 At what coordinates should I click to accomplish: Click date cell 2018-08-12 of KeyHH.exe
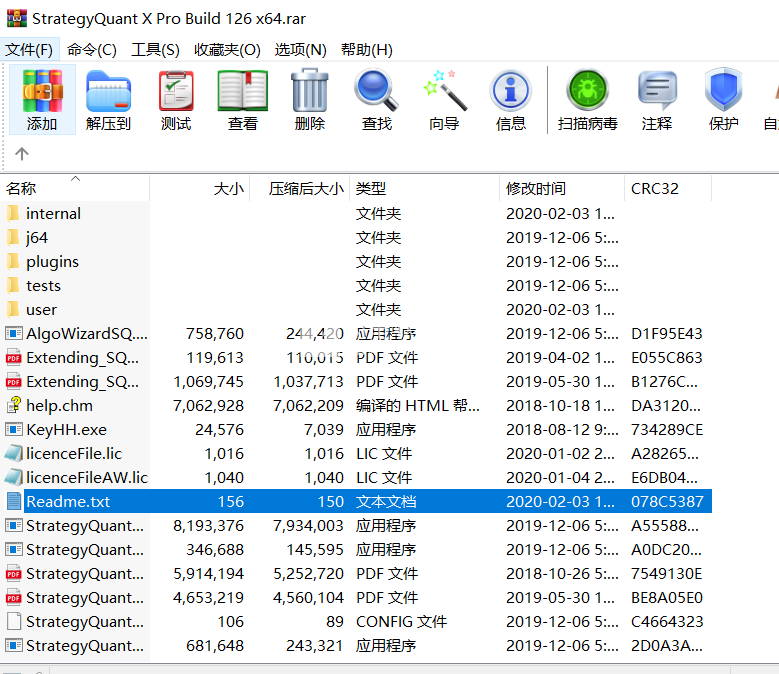(562, 429)
